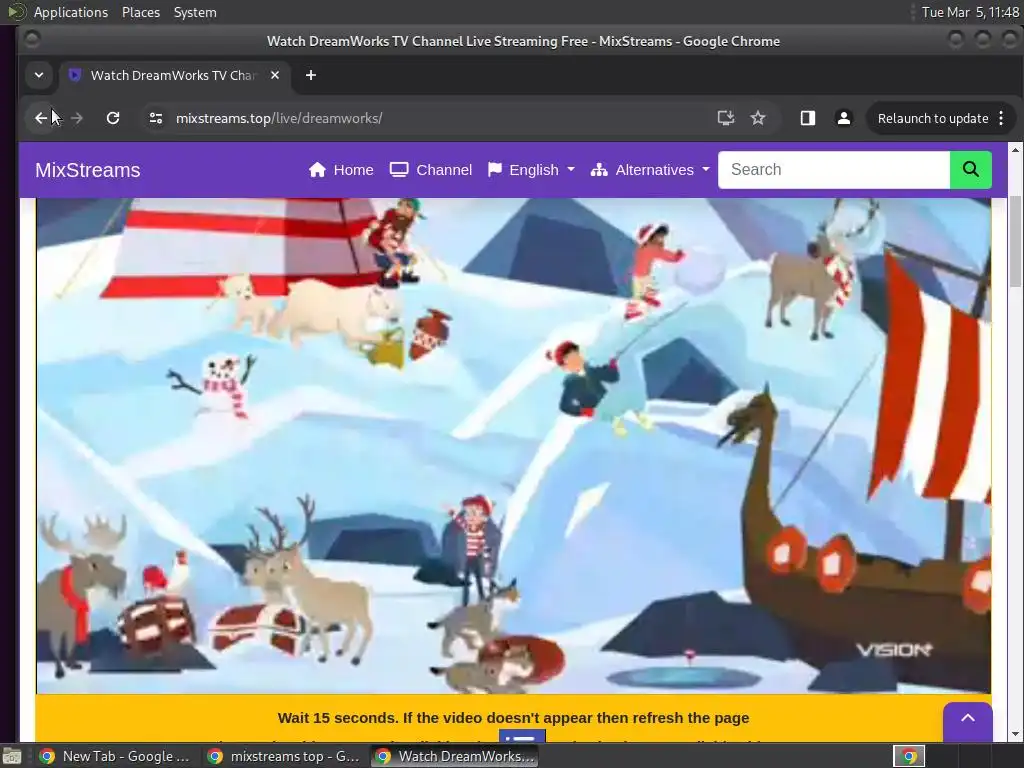The width and height of the screenshot is (1024, 768).
Task: Focus the Search input field
Action: [834, 170]
